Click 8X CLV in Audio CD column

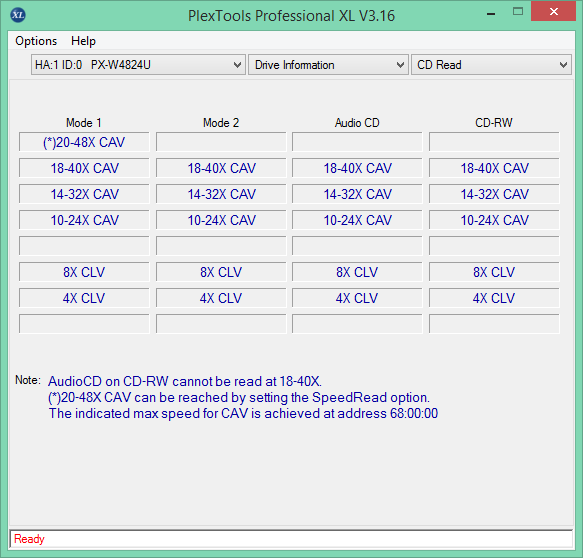coord(357,272)
